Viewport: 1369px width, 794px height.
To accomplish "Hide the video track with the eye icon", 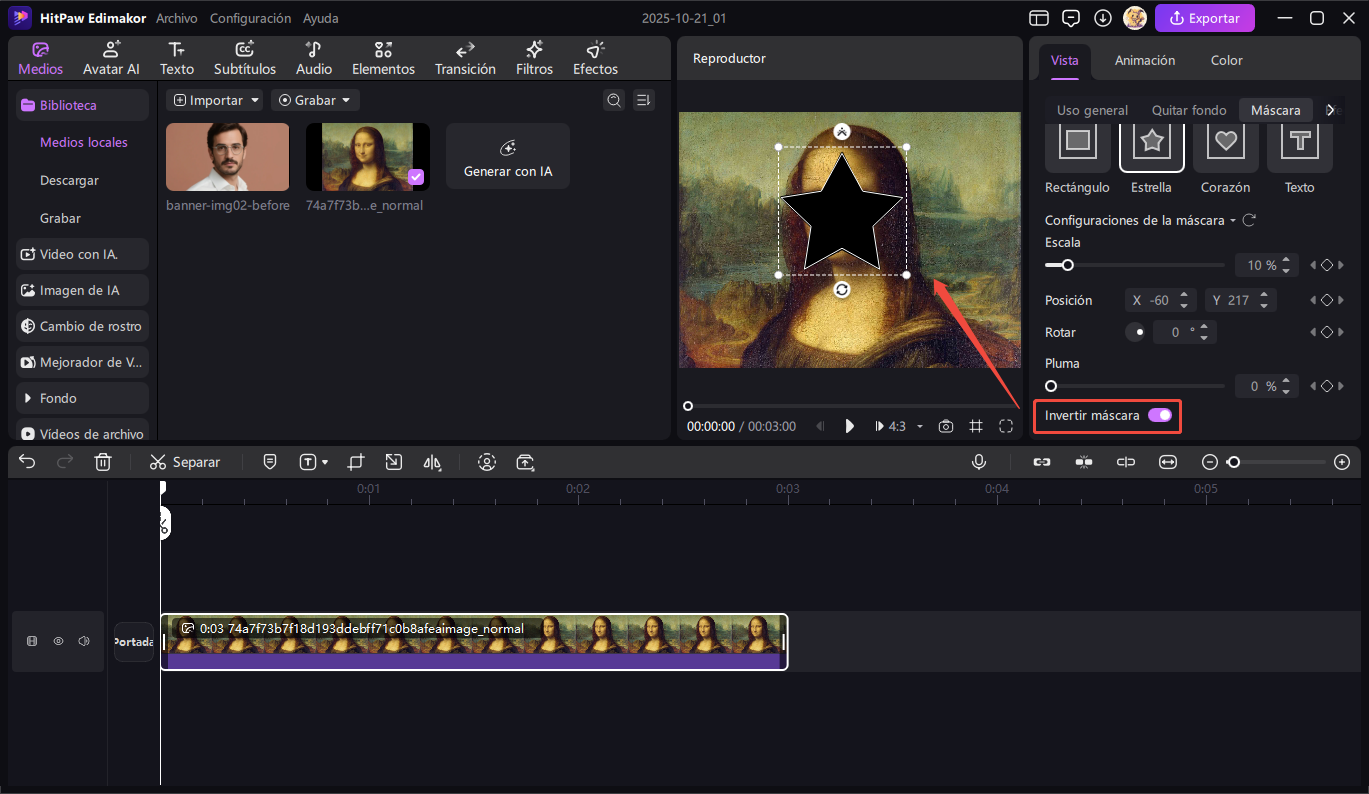I will tap(58, 641).
